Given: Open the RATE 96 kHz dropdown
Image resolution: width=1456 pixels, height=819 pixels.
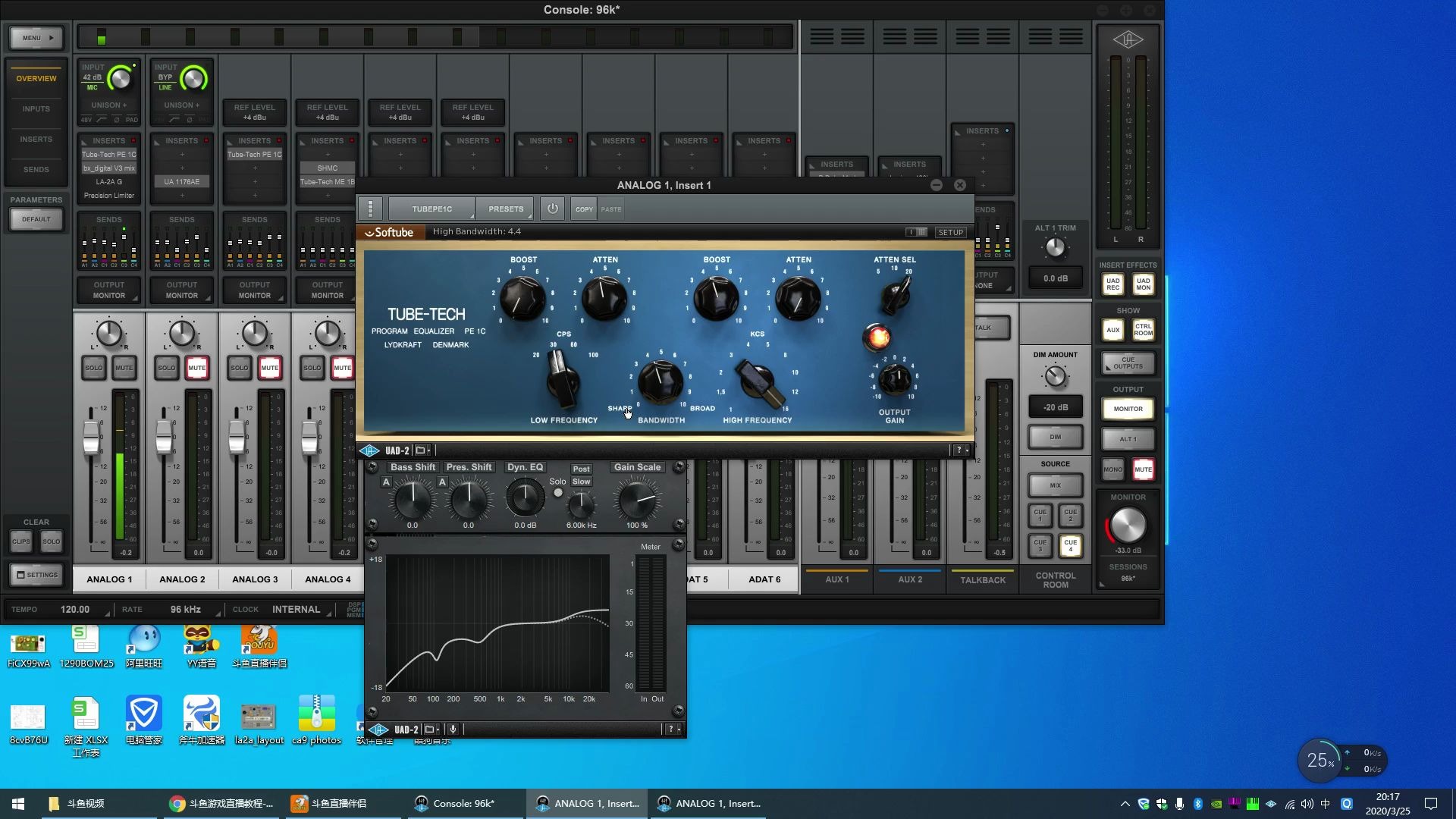Looking at the screenshot, I should click(x=185, y=610).
